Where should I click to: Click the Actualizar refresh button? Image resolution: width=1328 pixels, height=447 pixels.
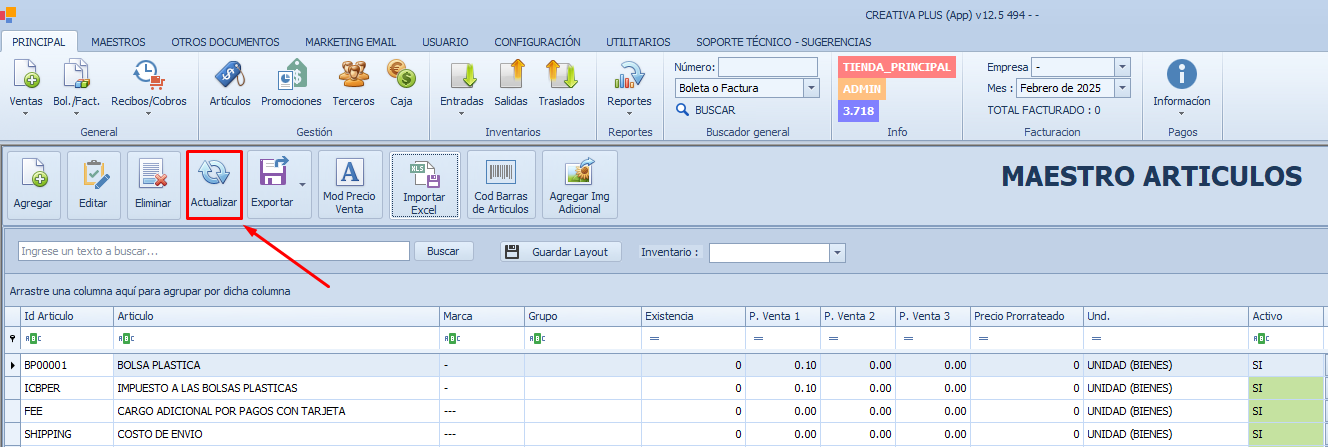click(214, 184)
